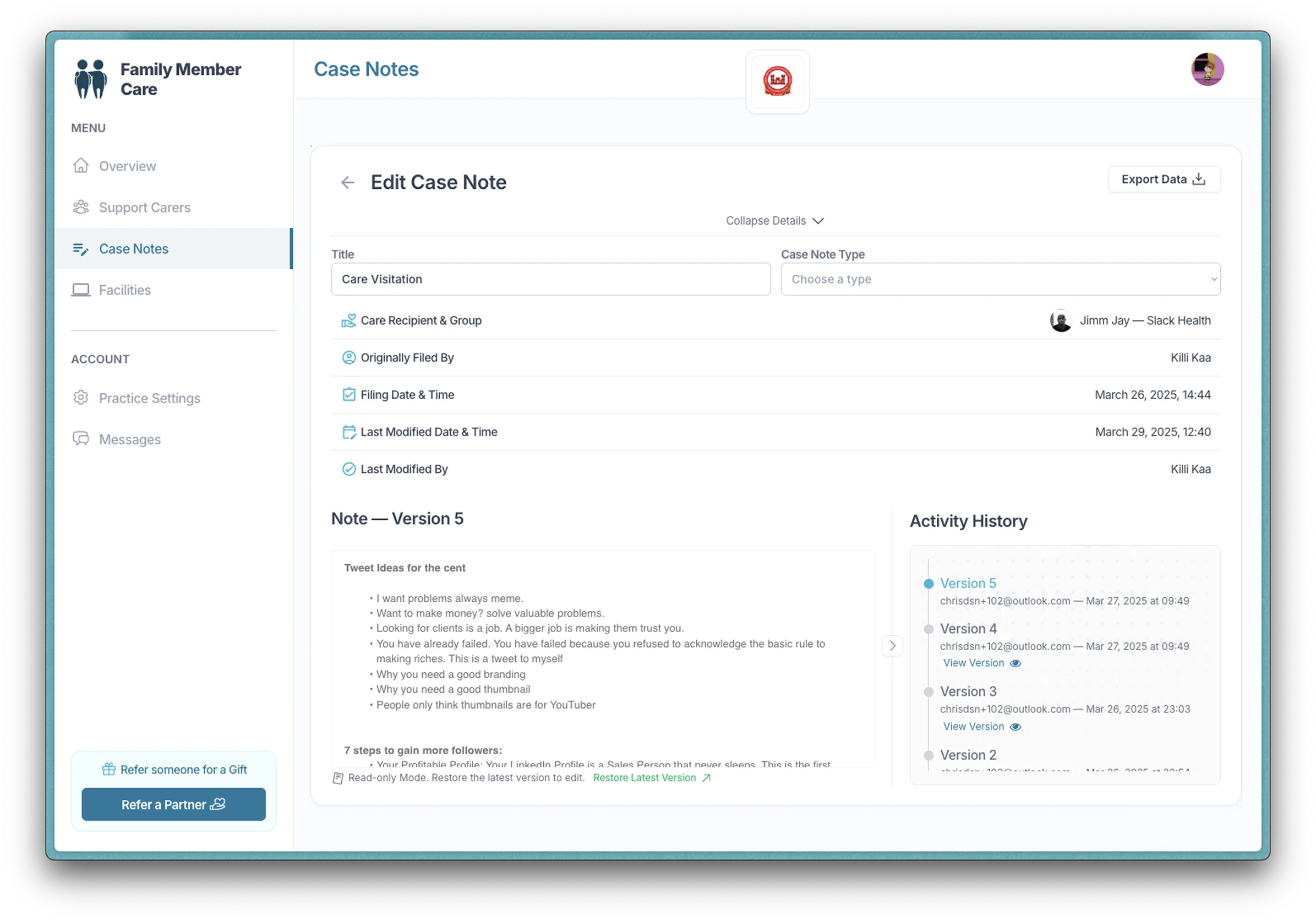The image size is (1316, 921).
Task: Click the arrow icon after Restore Latest Version
Action: [x=706, y=778]
